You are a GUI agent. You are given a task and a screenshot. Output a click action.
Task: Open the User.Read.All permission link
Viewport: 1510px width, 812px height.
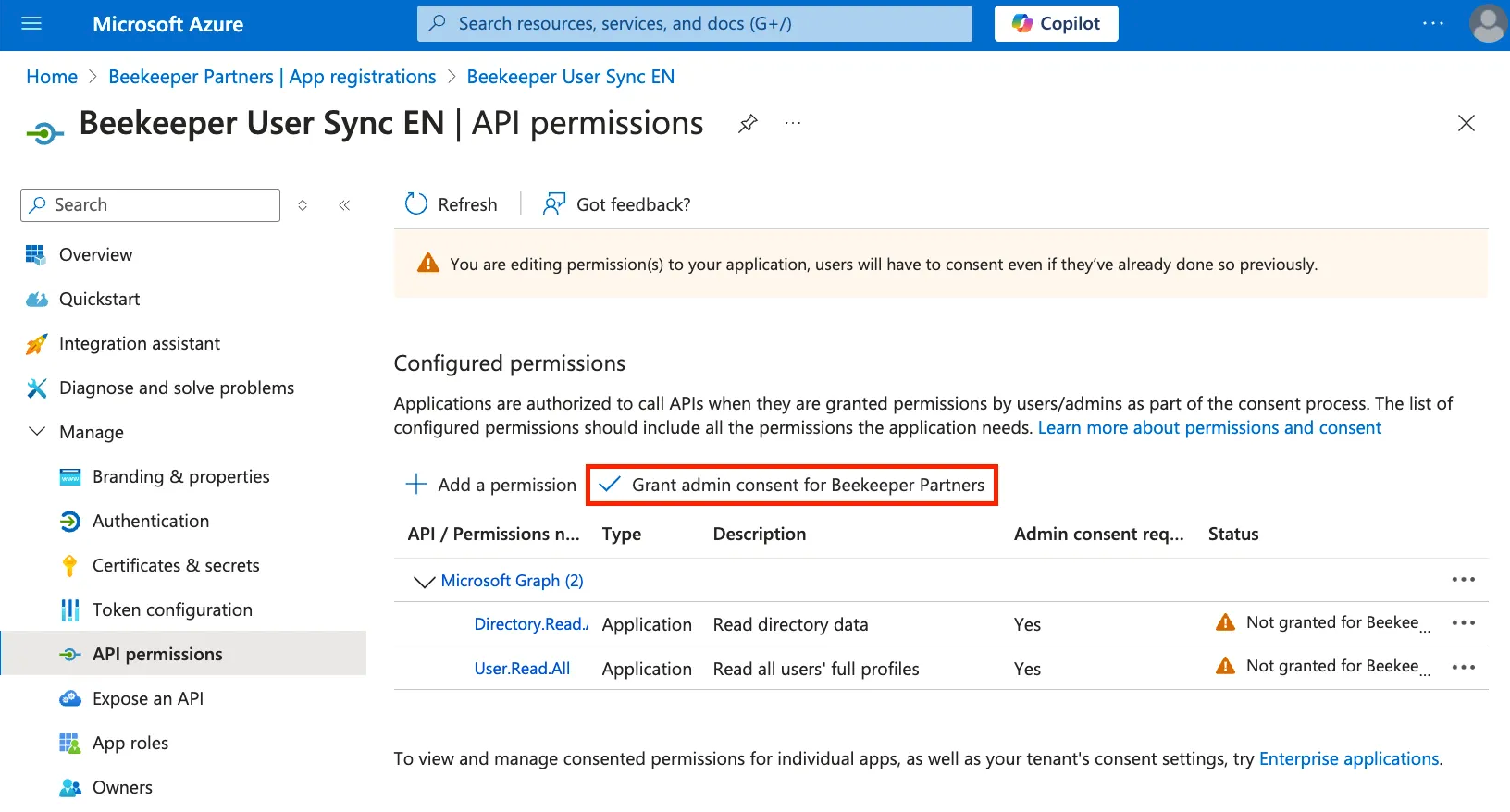tap(522, 669)
